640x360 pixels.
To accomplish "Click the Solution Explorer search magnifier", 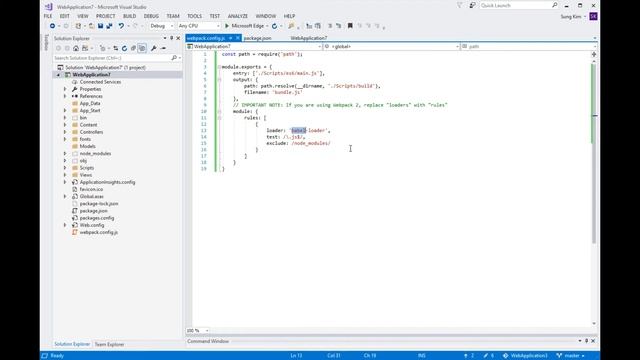I will pos(174,58).
